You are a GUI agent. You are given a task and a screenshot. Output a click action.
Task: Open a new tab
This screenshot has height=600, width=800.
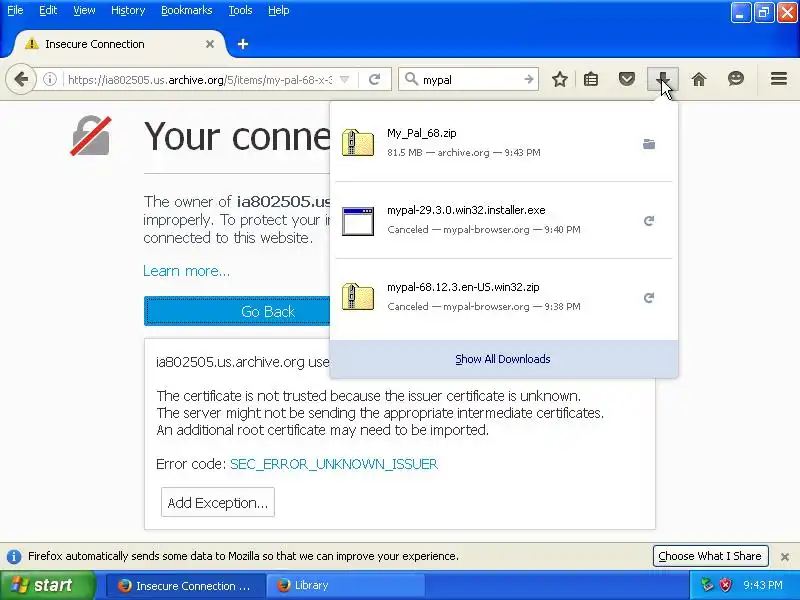(243, 44)
